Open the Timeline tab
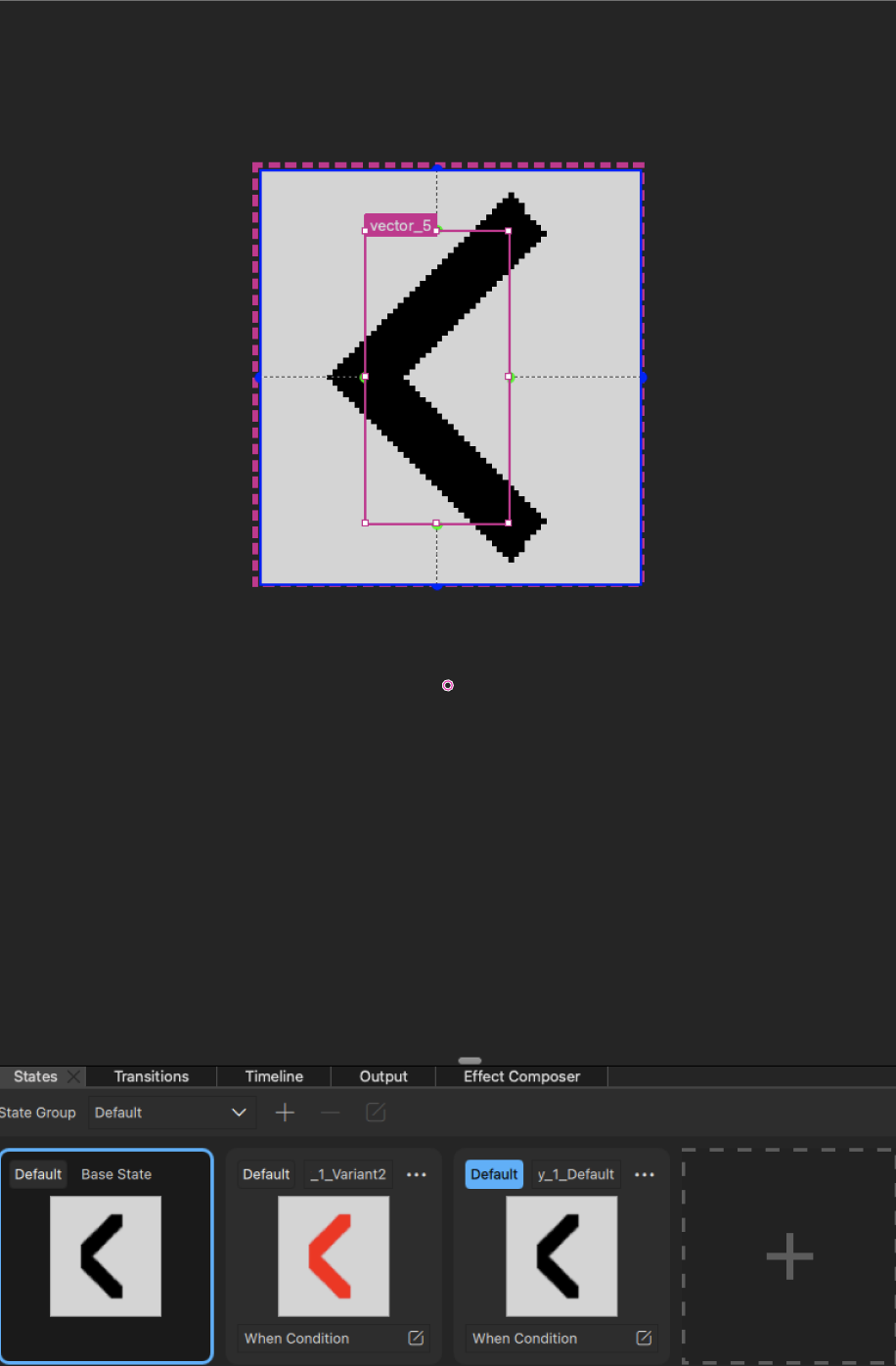 tap(274, 1076)
